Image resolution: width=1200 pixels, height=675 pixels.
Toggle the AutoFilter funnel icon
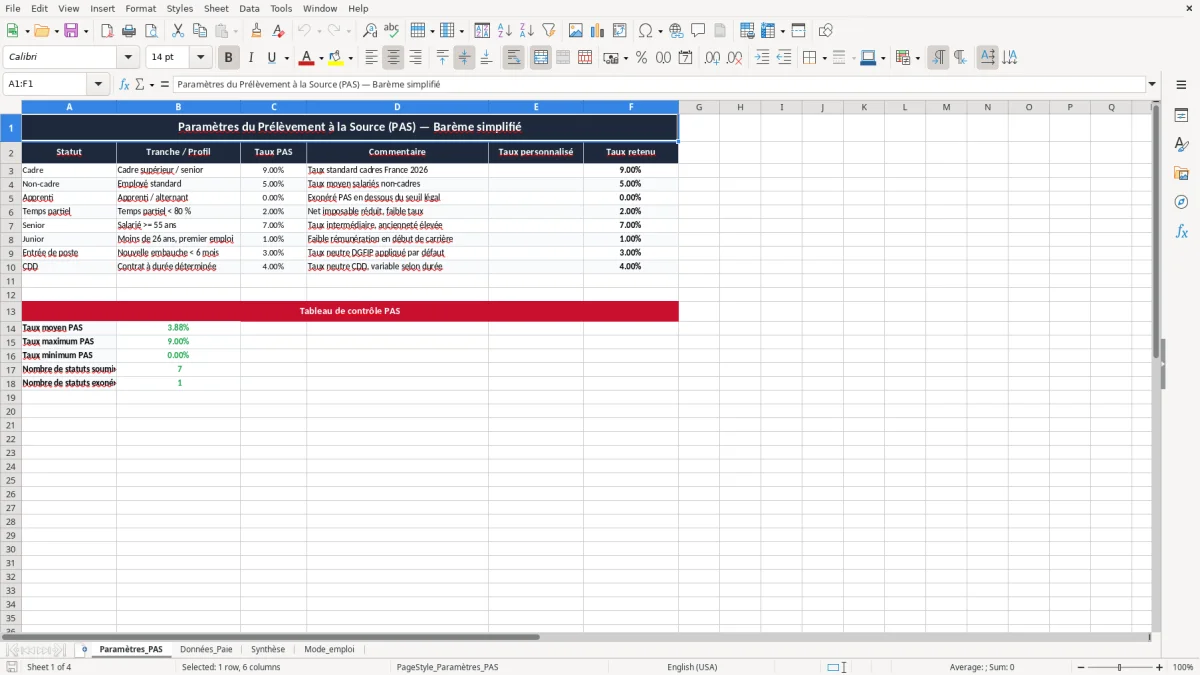(548, 31)
